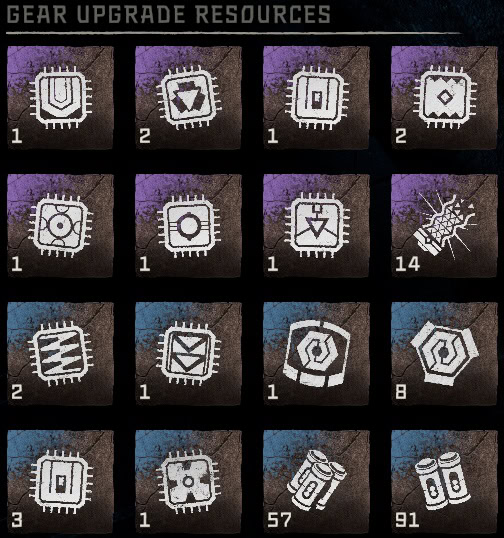Choose the purple coil with dotted circle
Image resolution: width=504 pixels, height=538 pixels.
click(x=60, y=226)
